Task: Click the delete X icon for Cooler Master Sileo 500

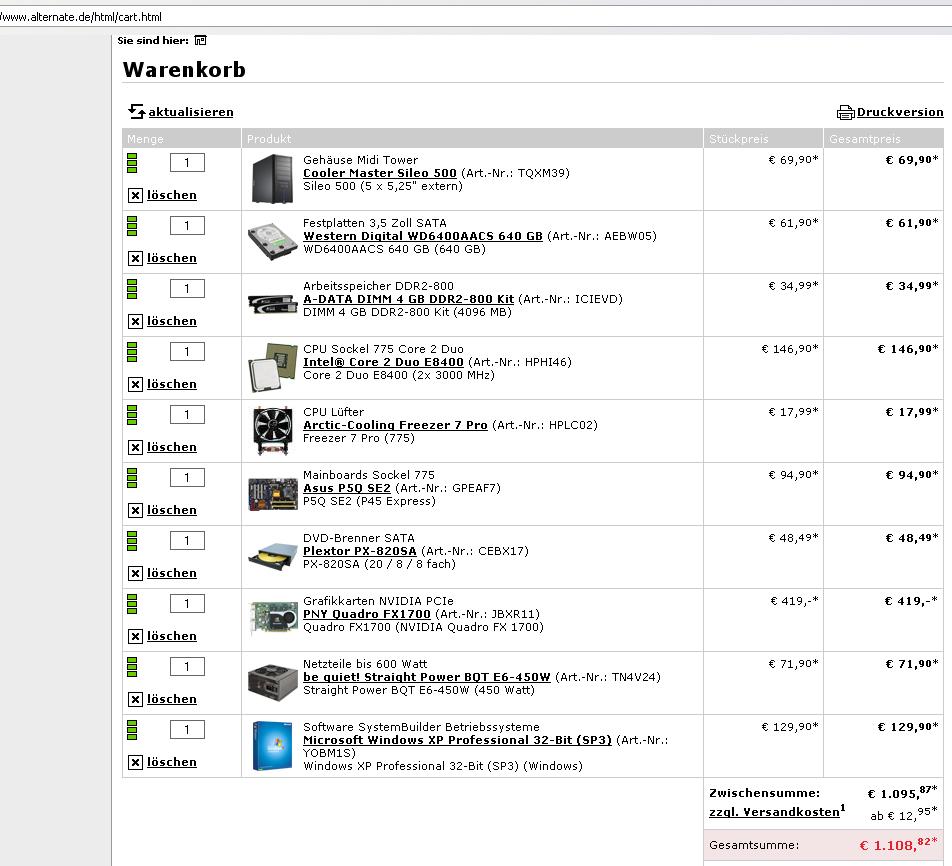Action: pyautogui.click(x=135, y=195)
